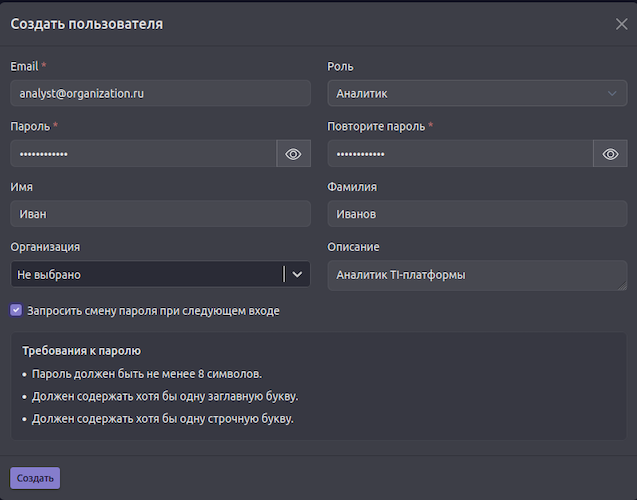The width and height of the screenshot is (637, 500).
Task: Click the Запросить смену пароля label text
Action: tap(153, 311)
